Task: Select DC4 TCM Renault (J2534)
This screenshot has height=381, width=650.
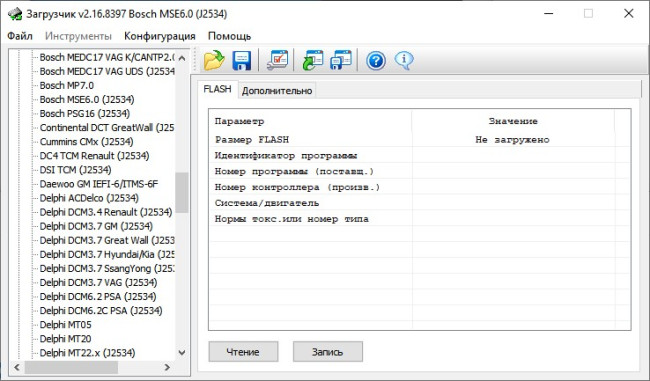Action: [95, 156]
